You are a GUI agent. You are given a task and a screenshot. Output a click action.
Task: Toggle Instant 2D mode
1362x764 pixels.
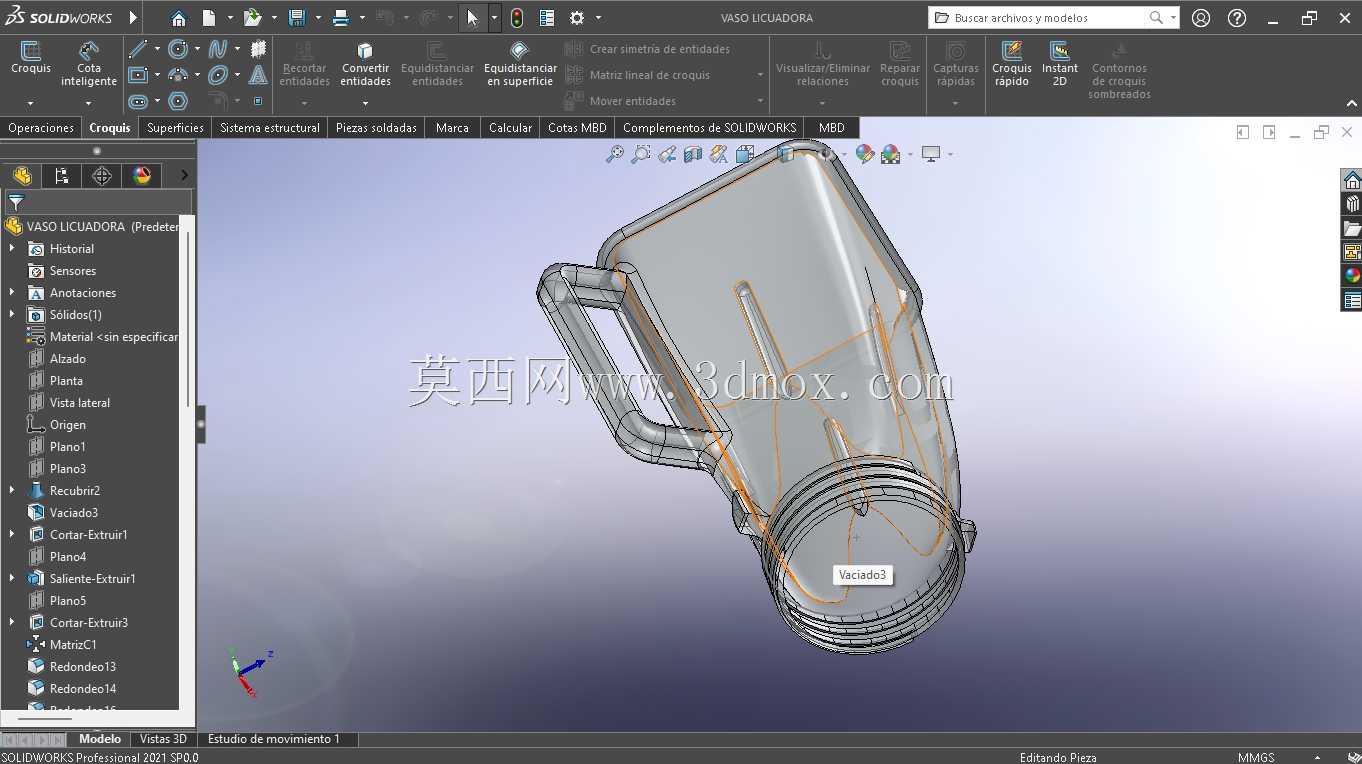[x=1060, y=64]
